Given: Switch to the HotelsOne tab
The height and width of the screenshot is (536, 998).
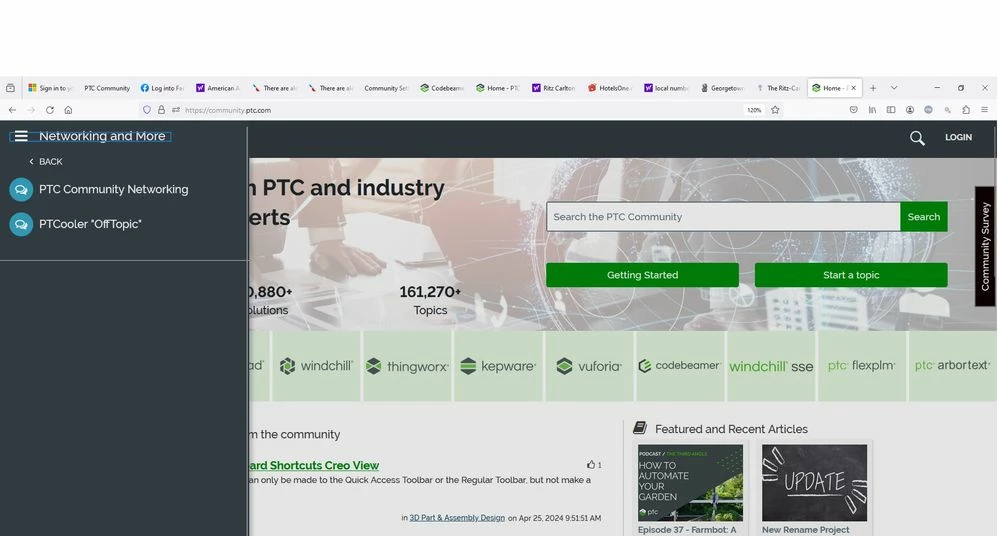Looking at the screenshot, I should pyautogui.click(x=610, y=88).
